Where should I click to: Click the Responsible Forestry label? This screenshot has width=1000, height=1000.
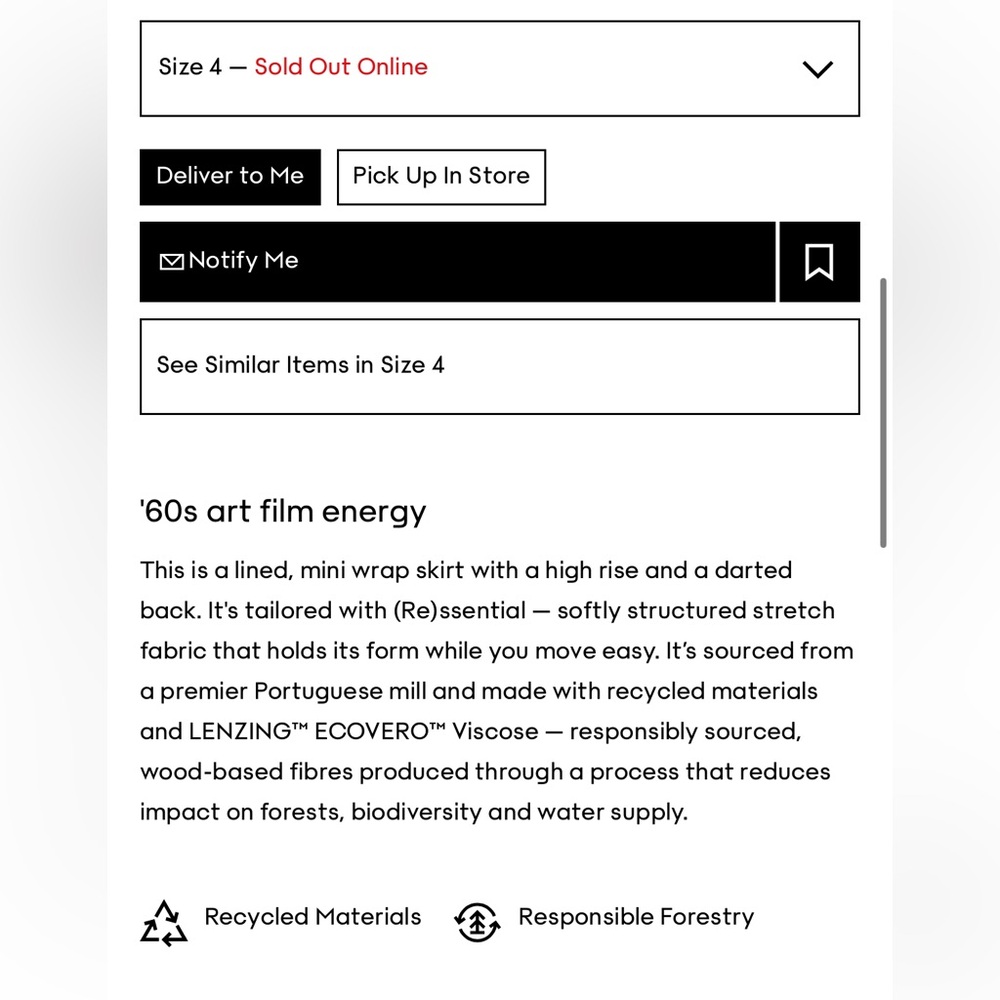[636, 917]
